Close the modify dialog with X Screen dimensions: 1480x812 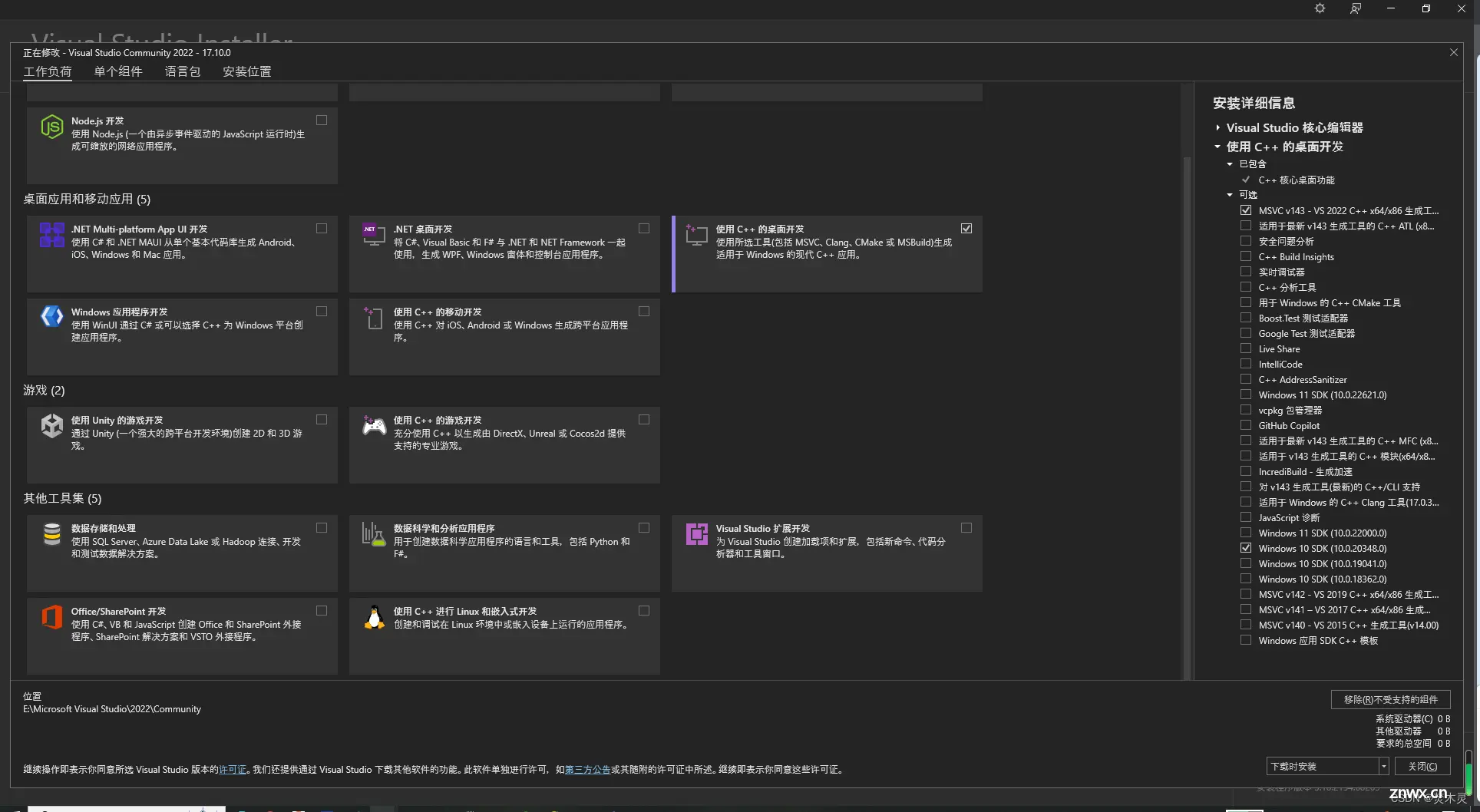tap(1453, 52)
